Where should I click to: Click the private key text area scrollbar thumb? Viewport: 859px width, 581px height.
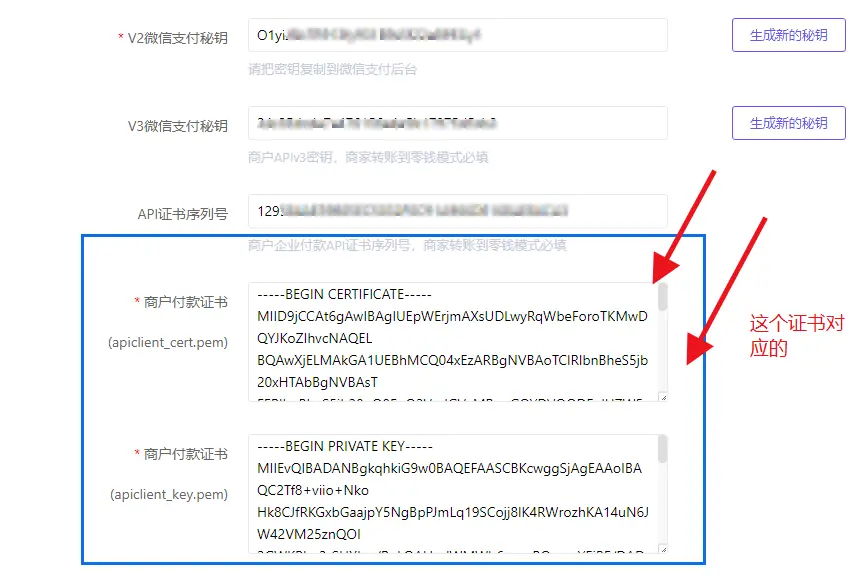pos(662,449)
